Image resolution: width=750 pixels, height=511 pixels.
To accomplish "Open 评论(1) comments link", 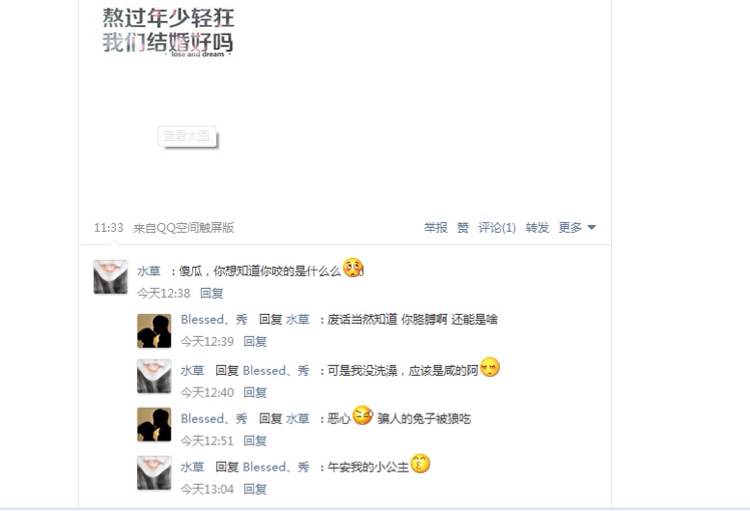I will click(497, 228).
